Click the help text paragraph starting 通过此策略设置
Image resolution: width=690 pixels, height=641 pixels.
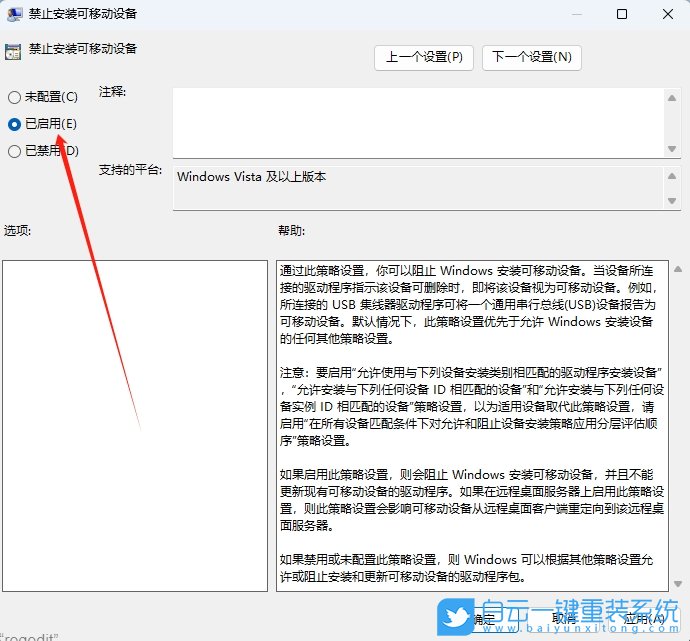tap(467, 304)
